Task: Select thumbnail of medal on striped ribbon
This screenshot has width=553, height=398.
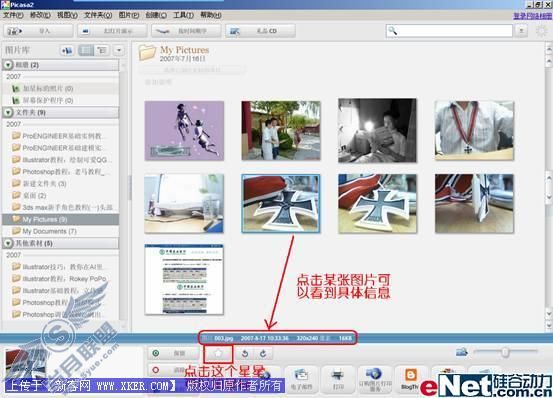Action: click(x=474, y=130)
